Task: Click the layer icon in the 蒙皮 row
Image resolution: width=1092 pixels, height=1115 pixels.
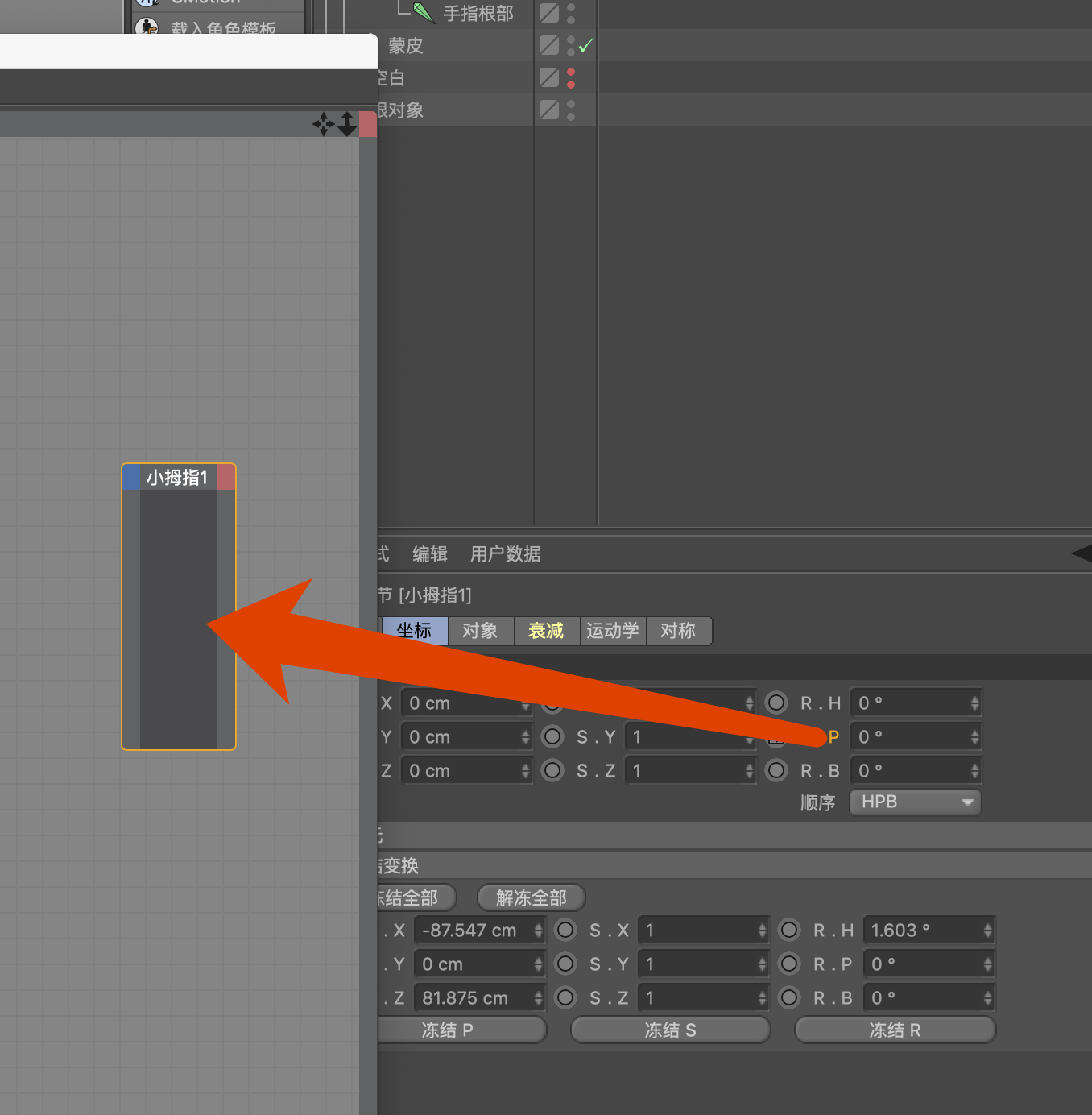Action: point(549,45)
